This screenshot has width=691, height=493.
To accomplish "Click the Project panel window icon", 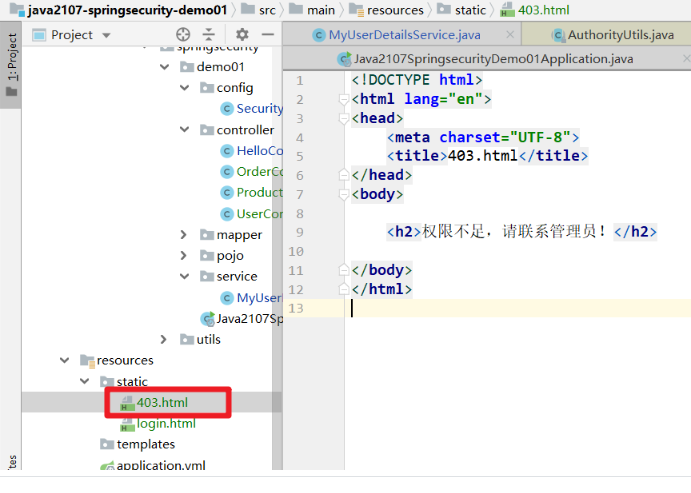I will click(39, 35).
